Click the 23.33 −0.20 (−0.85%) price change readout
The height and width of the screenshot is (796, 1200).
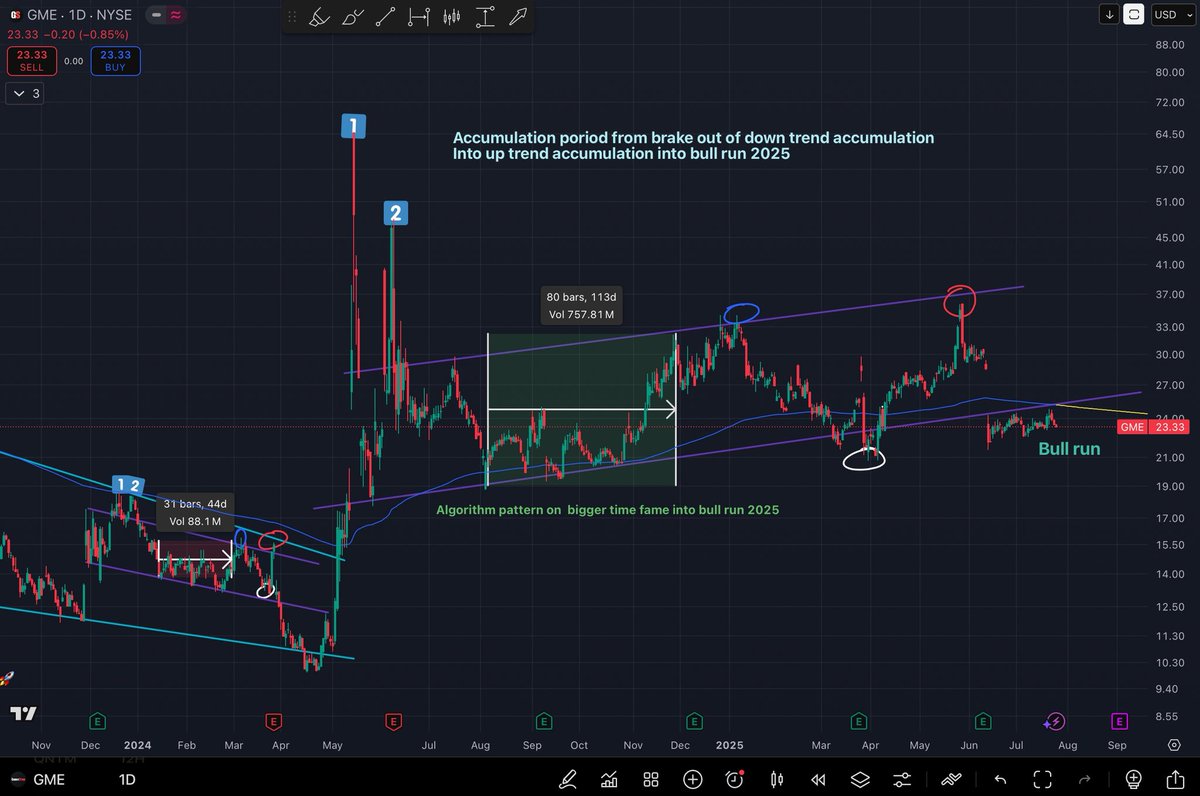pos(66,33)
